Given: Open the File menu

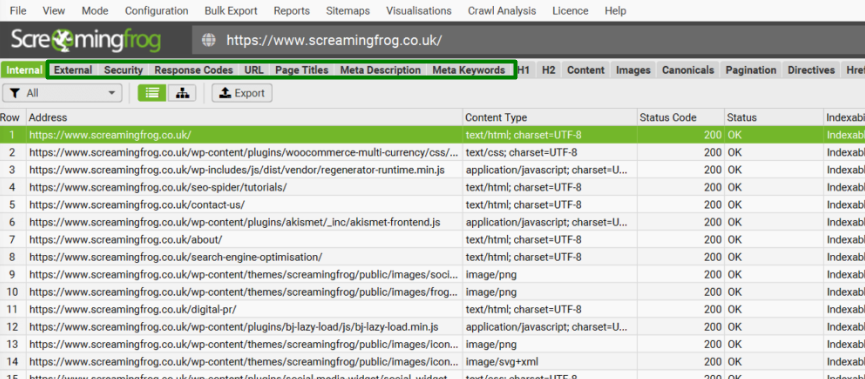Looking at the screenshot, I should point(18,10).
